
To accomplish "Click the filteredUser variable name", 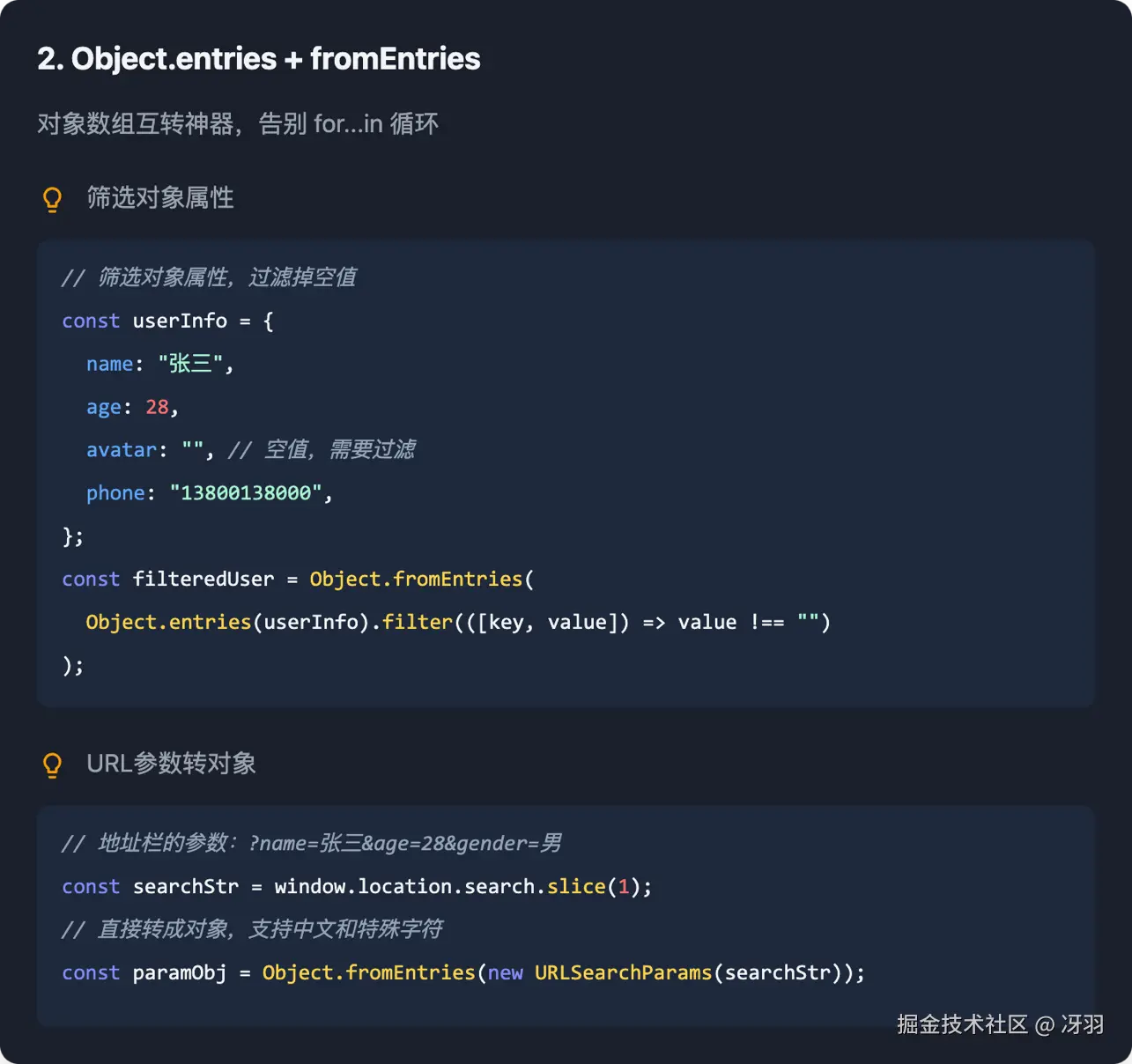I will (203, 580).
